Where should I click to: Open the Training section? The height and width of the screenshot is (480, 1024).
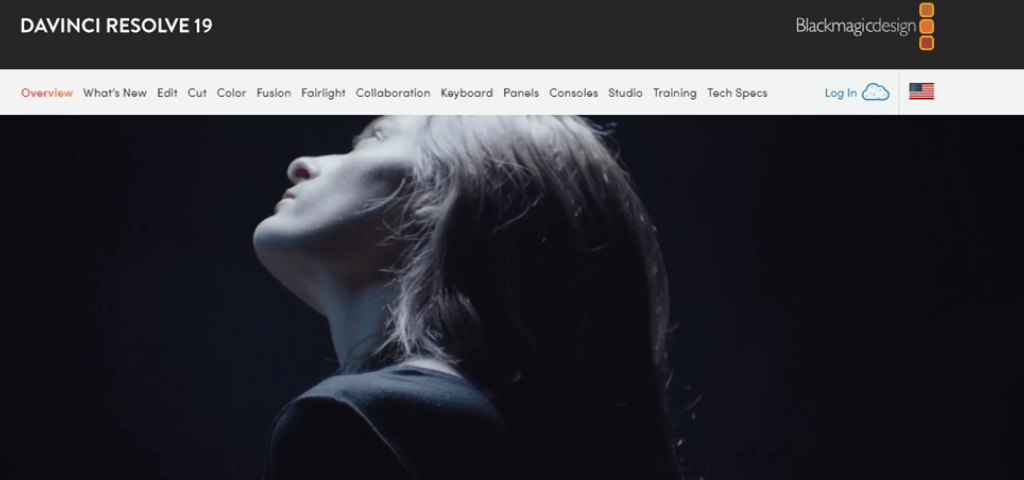coord(675,93)
